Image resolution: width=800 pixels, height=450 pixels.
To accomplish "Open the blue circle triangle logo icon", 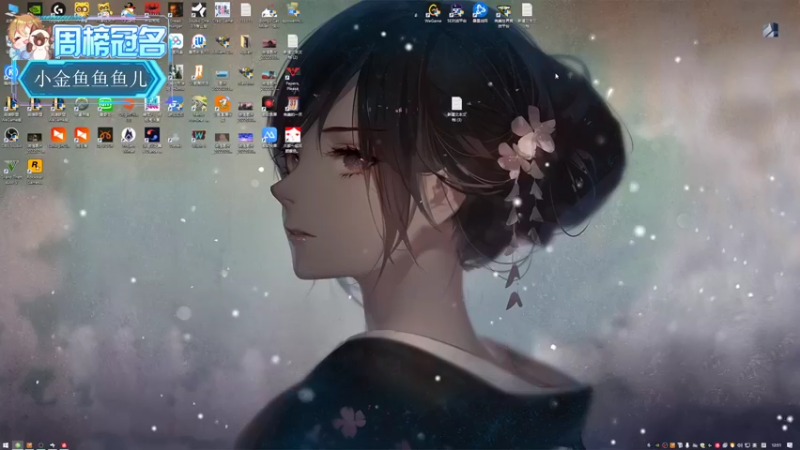I will (x=480, y=10).
